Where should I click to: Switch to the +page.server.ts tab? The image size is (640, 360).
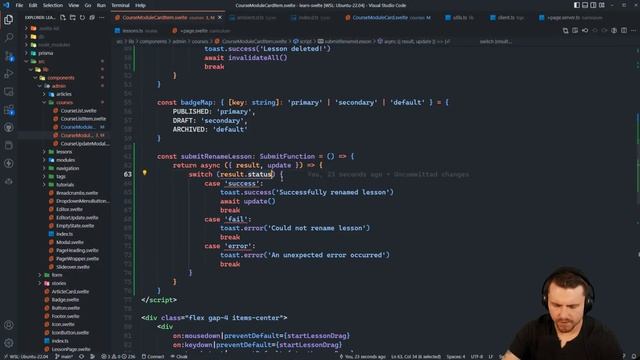(x=570, y=18)
